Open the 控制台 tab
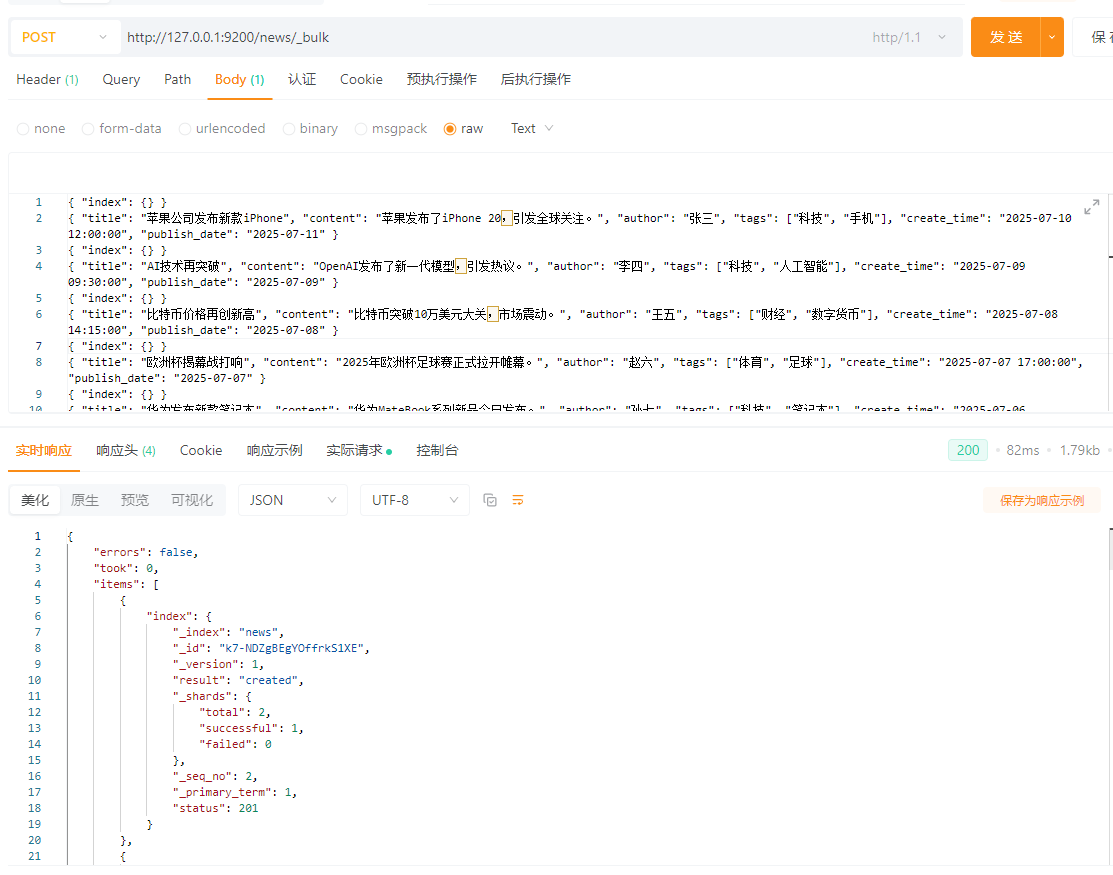The width and height of the screenshot is (1113, 875). tap(437, 451)
